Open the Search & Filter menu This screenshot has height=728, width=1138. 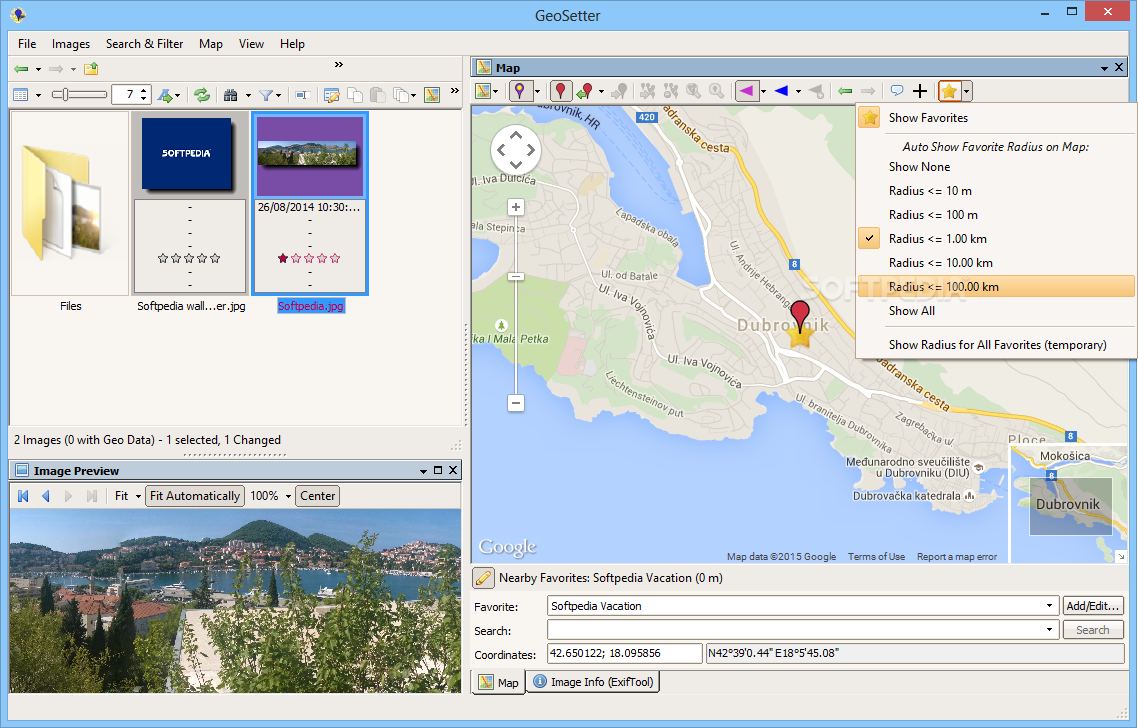click(x=144, y=44)
